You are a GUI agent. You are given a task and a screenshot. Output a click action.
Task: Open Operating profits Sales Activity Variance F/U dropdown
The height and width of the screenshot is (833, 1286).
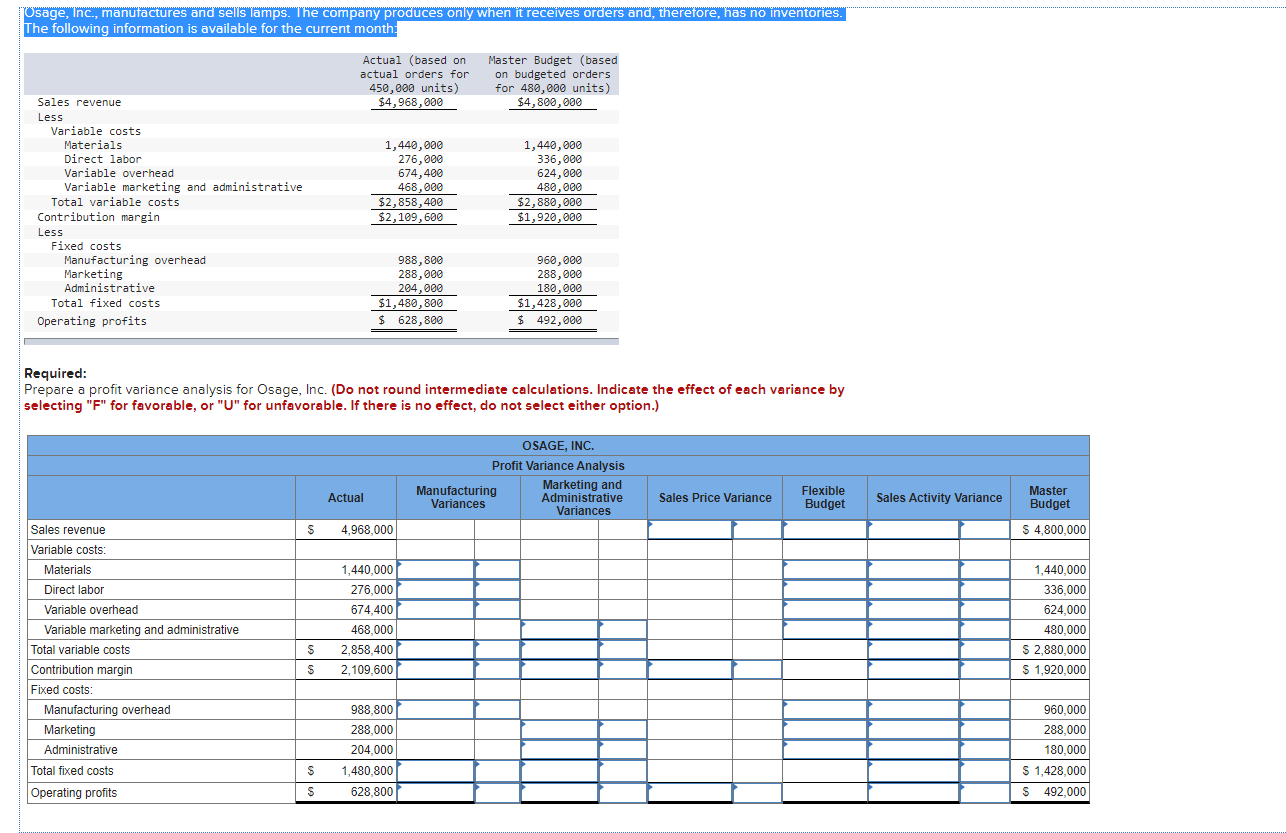point(984,793)
